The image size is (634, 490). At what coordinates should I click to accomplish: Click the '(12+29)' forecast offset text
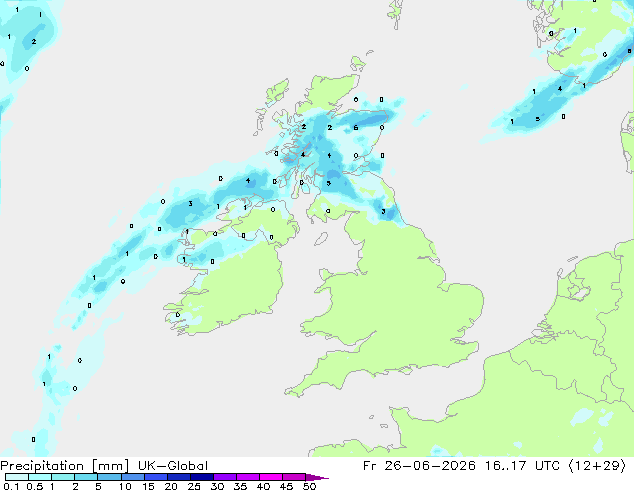[598, 466]
